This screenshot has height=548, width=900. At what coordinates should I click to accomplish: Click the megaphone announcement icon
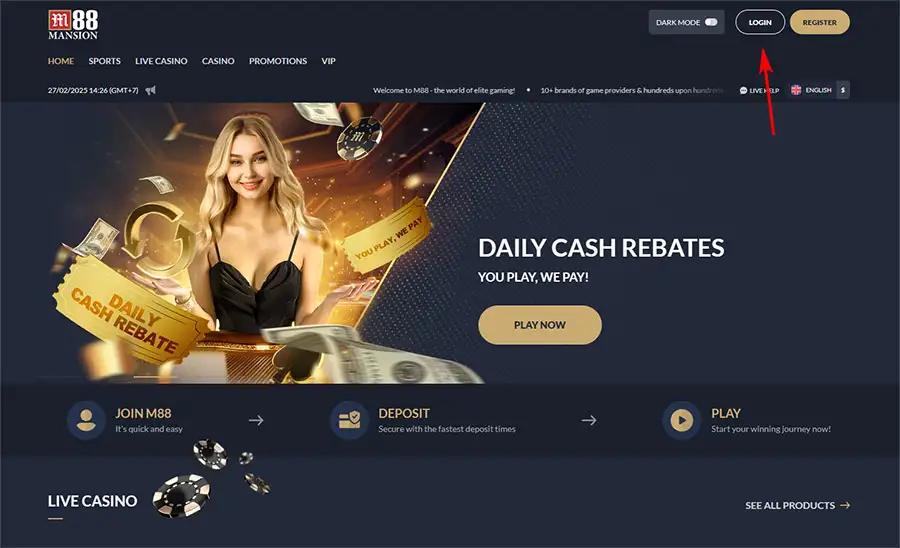pos(150,90)
